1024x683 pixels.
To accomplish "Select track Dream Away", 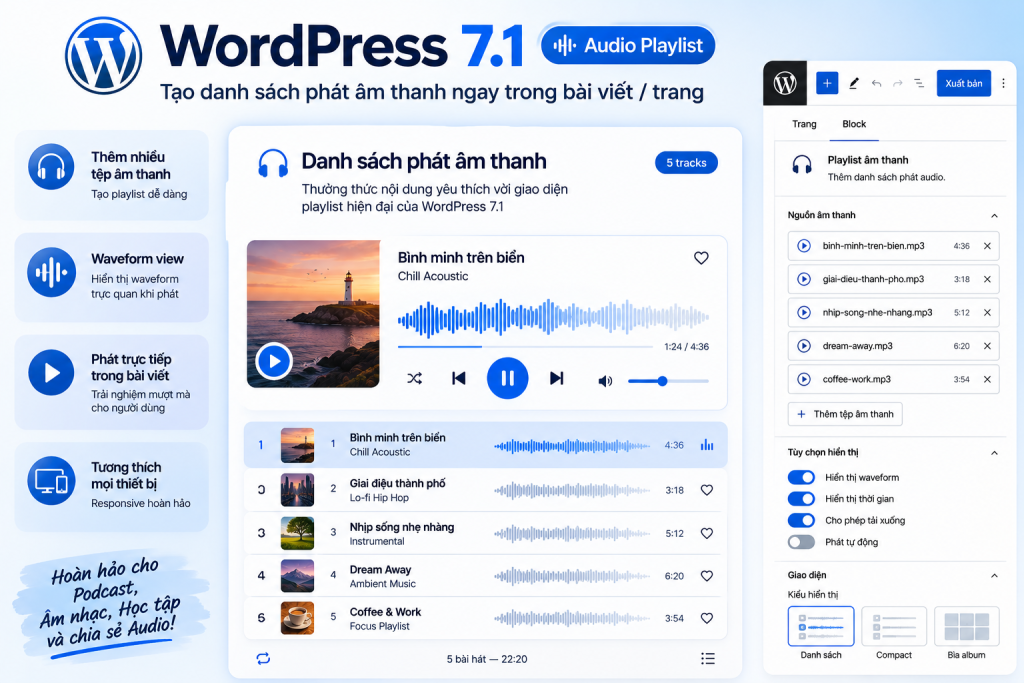I will point(485,576).
